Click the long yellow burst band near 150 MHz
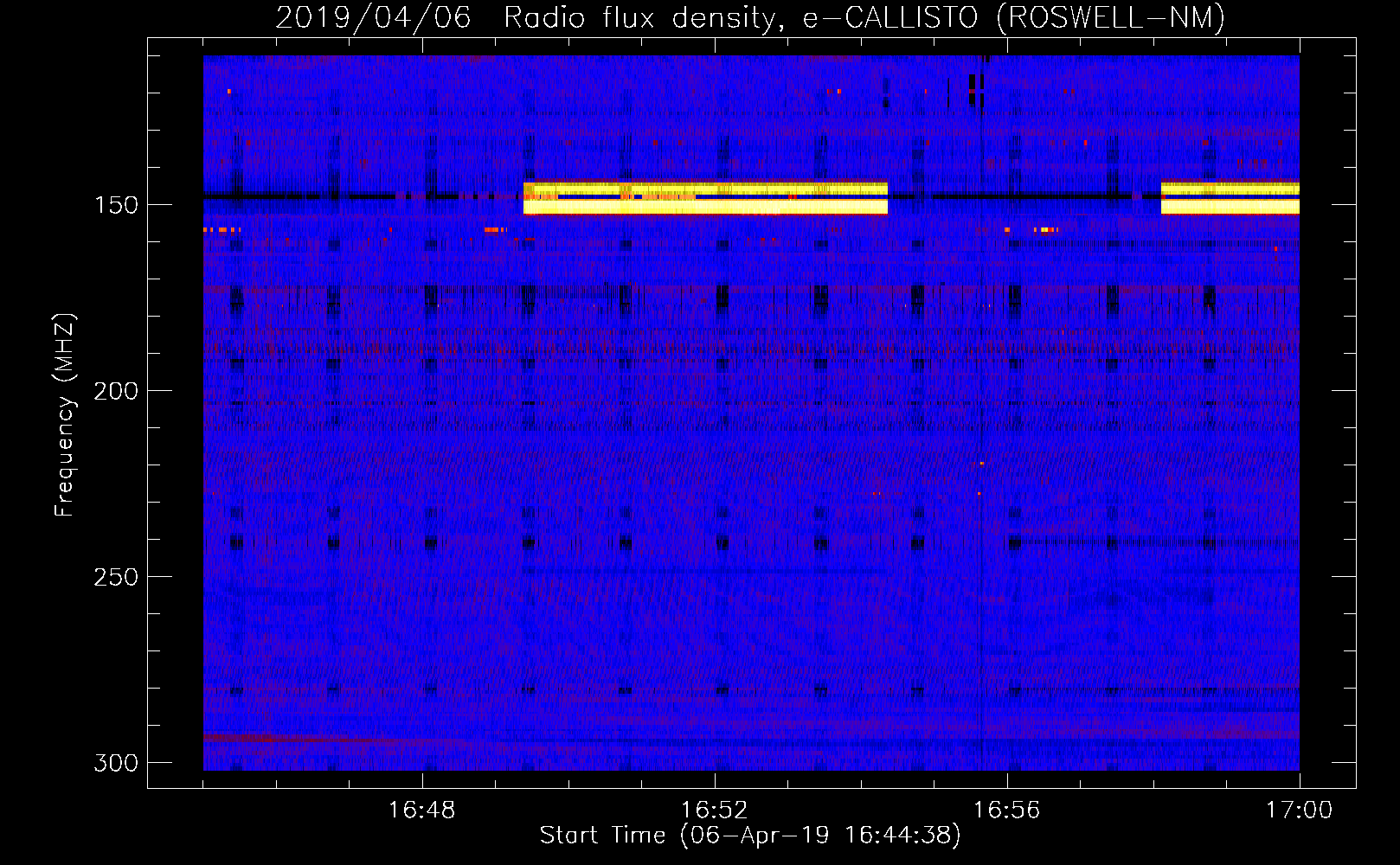This screenshot has height=865, width=1400. pyautogui.click(x=705, y=198)
